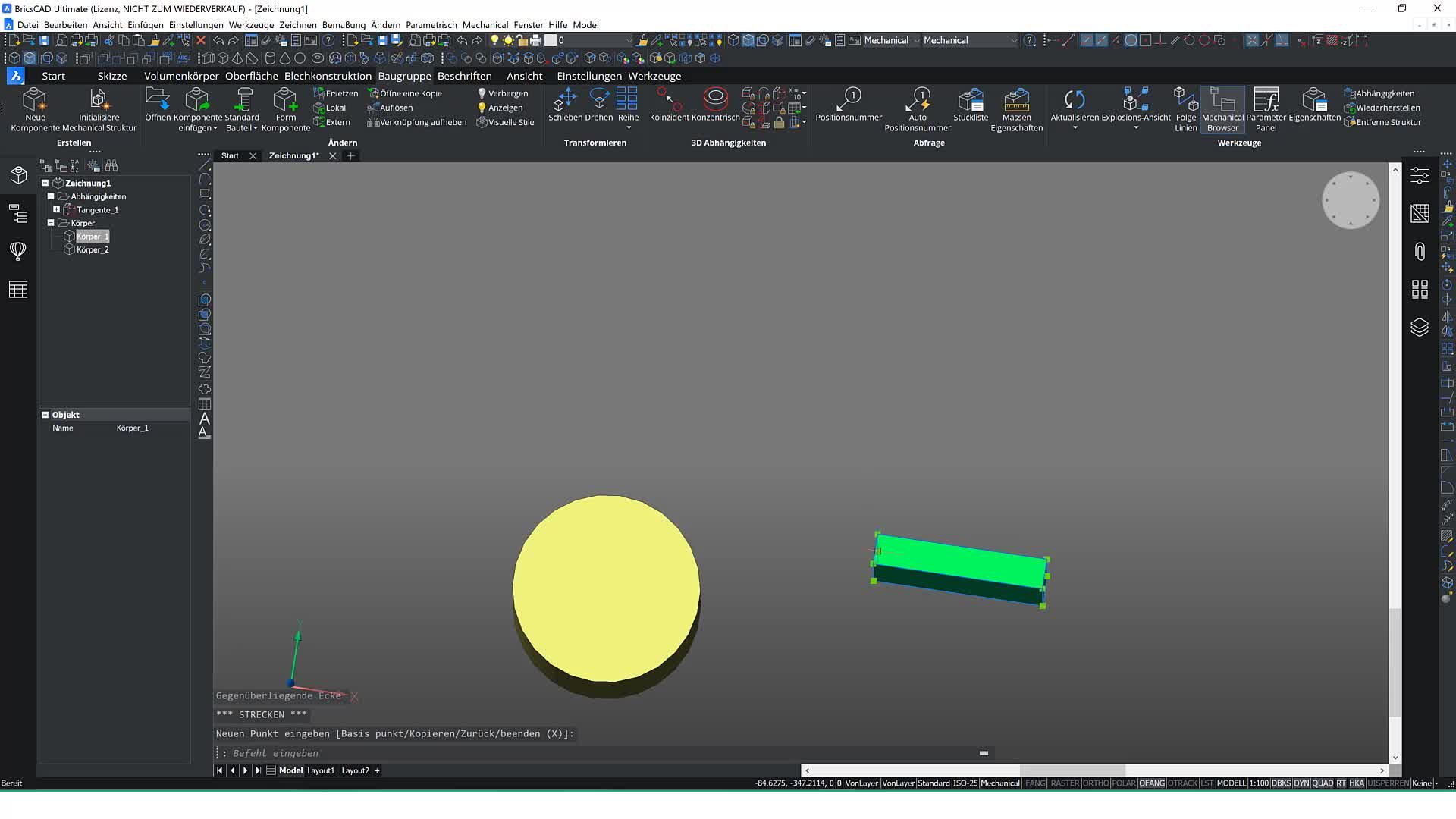Click Verknüpfung aufheben button
Viewport: 1456px width, 819px height.
pos(417,122)
